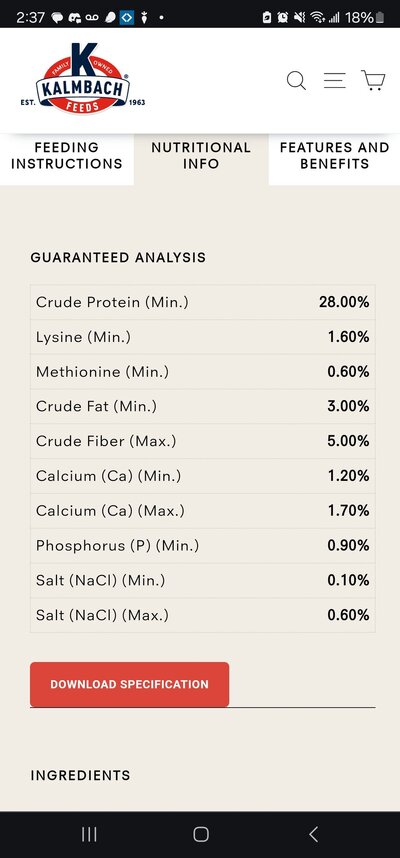
Task: Open the hamburger menu icon
Action: coord(334,80)
